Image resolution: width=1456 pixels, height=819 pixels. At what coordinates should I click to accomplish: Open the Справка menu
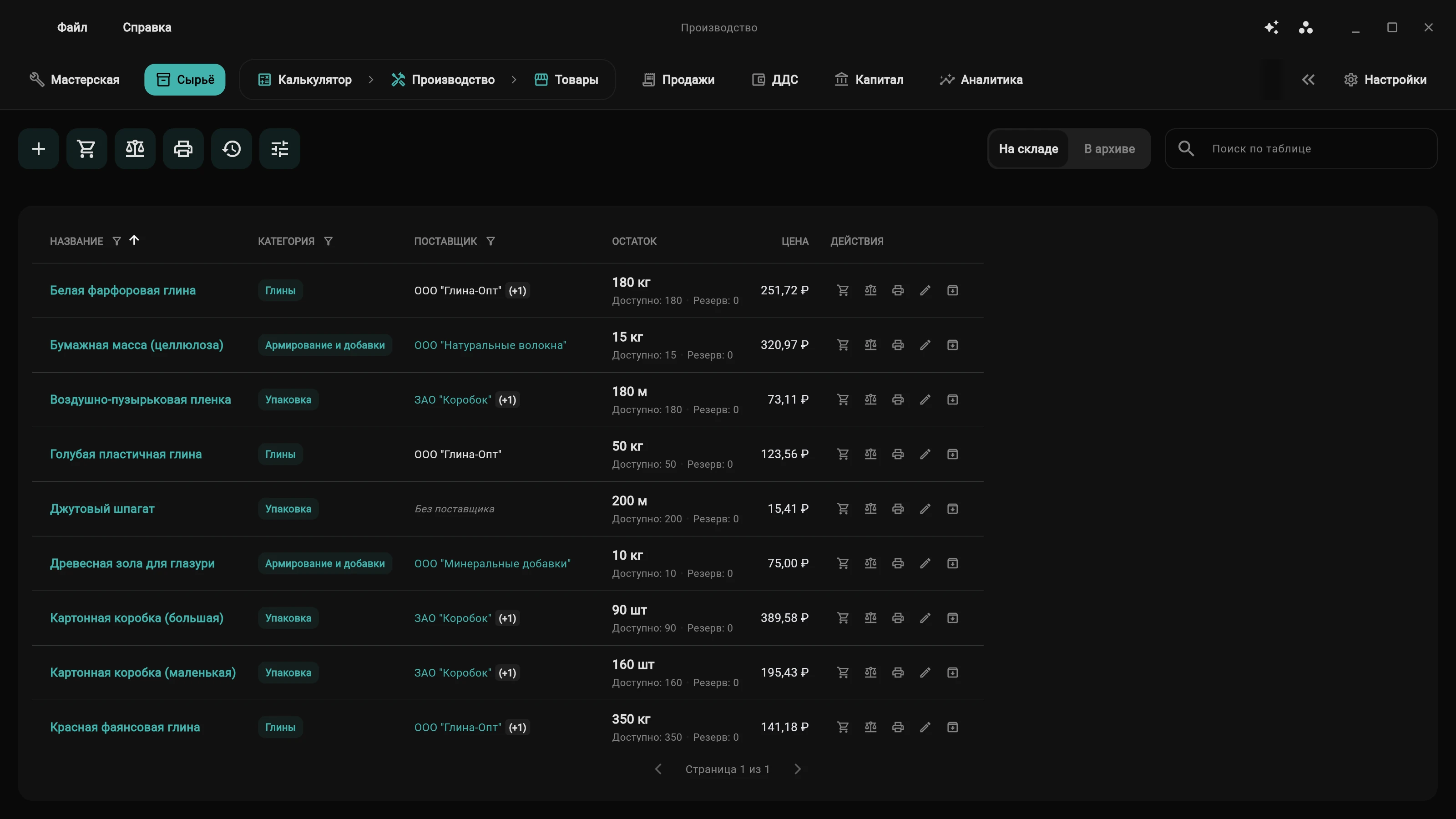click(147, 27)
